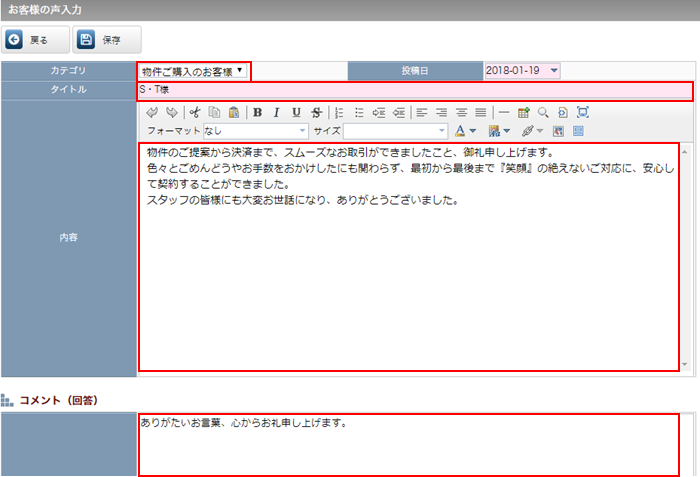Insert a numbered list
The height and width of the screenshot is (477, 700).
tap(339, 113)
